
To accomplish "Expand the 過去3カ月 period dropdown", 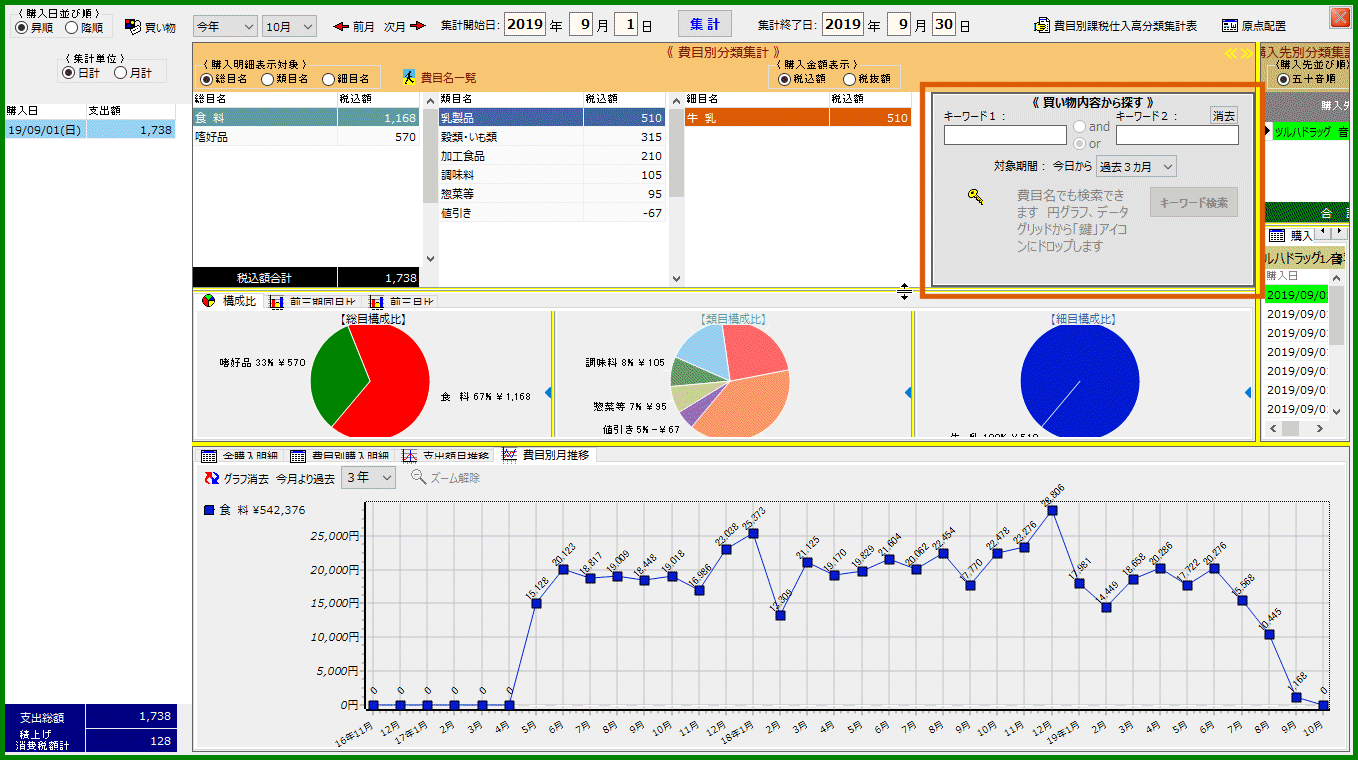I will [x=1136, y=166].
